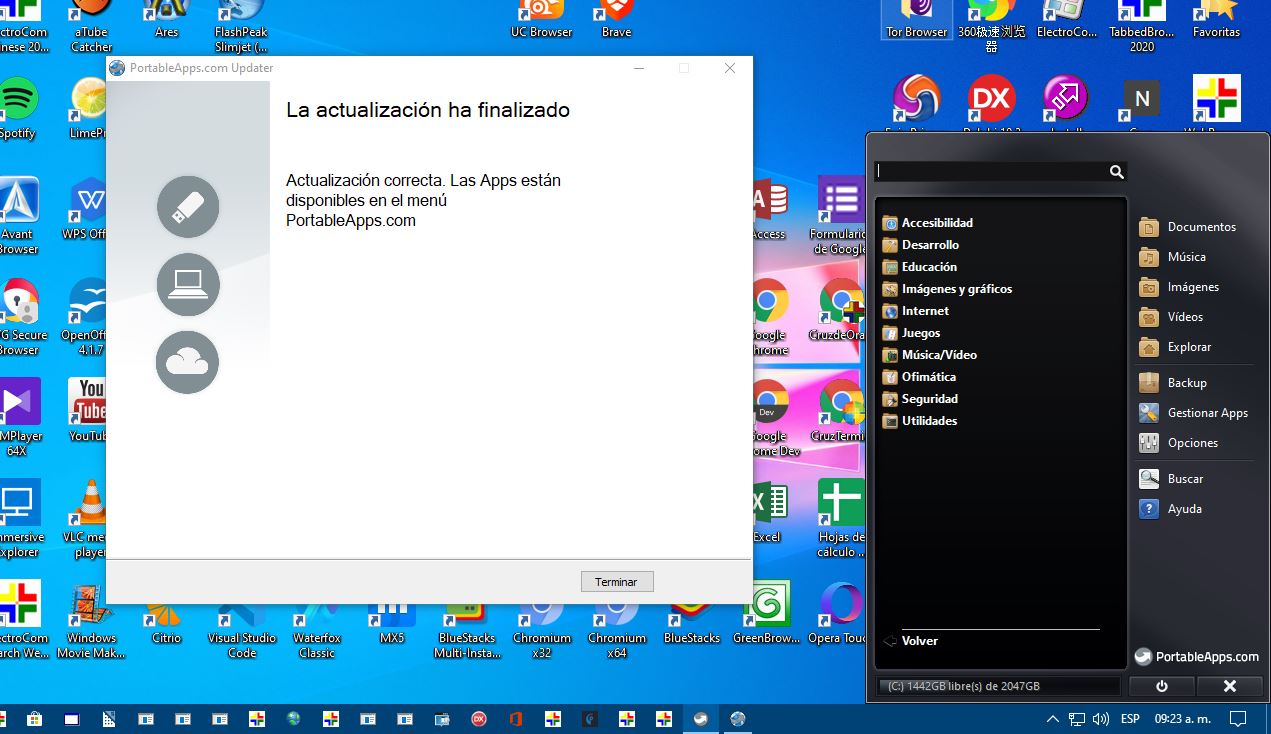Viewport: 1271px width, 734px height.
Task: Select Gestionar Apps in the menu
Action: point(1207,413)
